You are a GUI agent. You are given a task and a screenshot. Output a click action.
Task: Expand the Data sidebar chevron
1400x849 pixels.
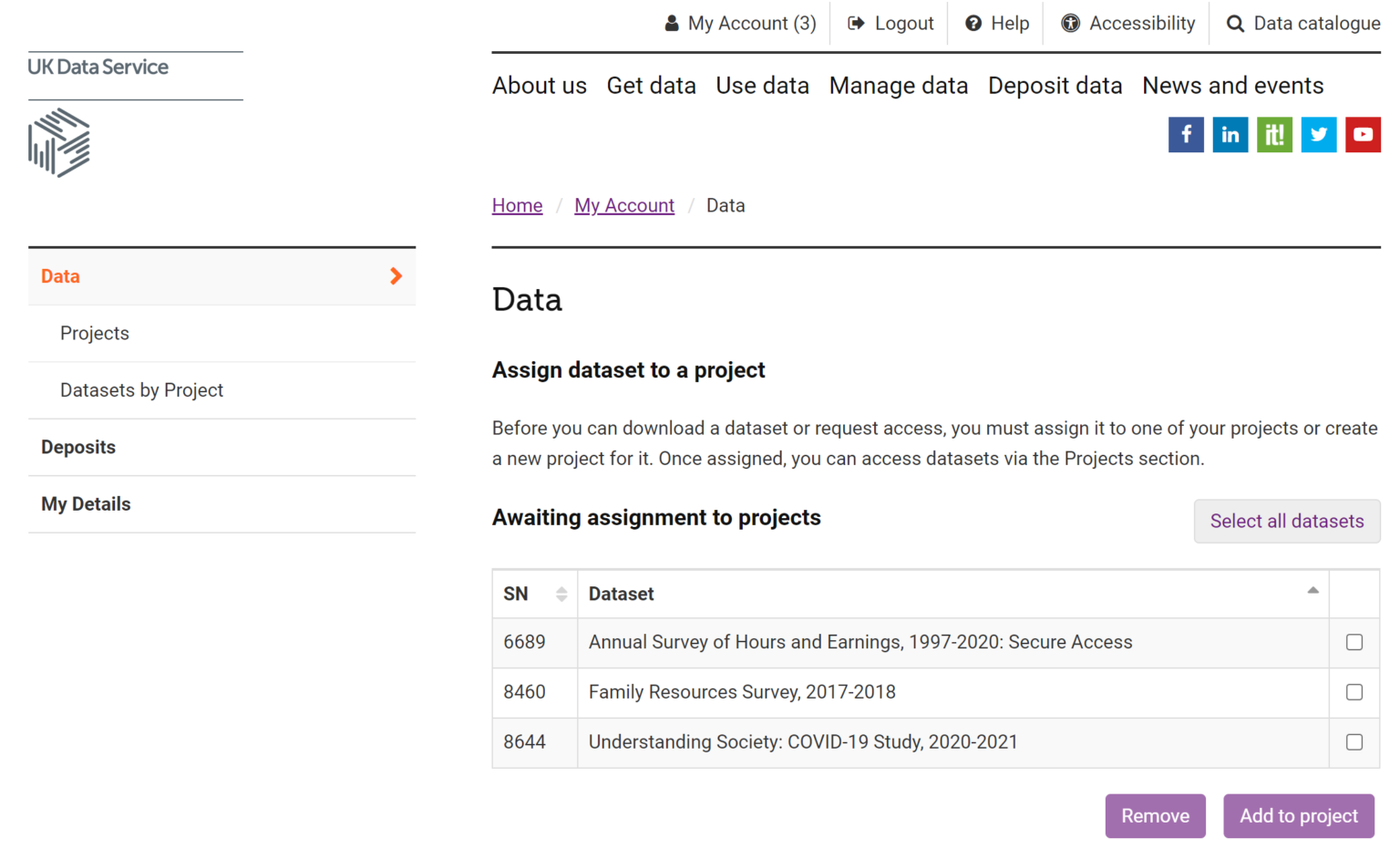396,275
